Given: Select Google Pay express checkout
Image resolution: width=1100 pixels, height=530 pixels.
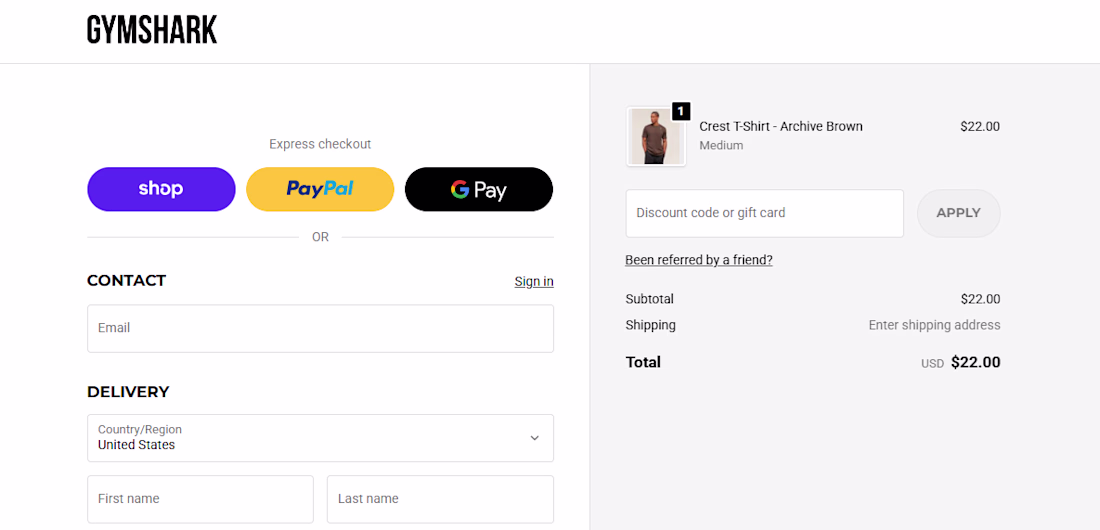Looking at the screenshot, I should pos(478,189).
